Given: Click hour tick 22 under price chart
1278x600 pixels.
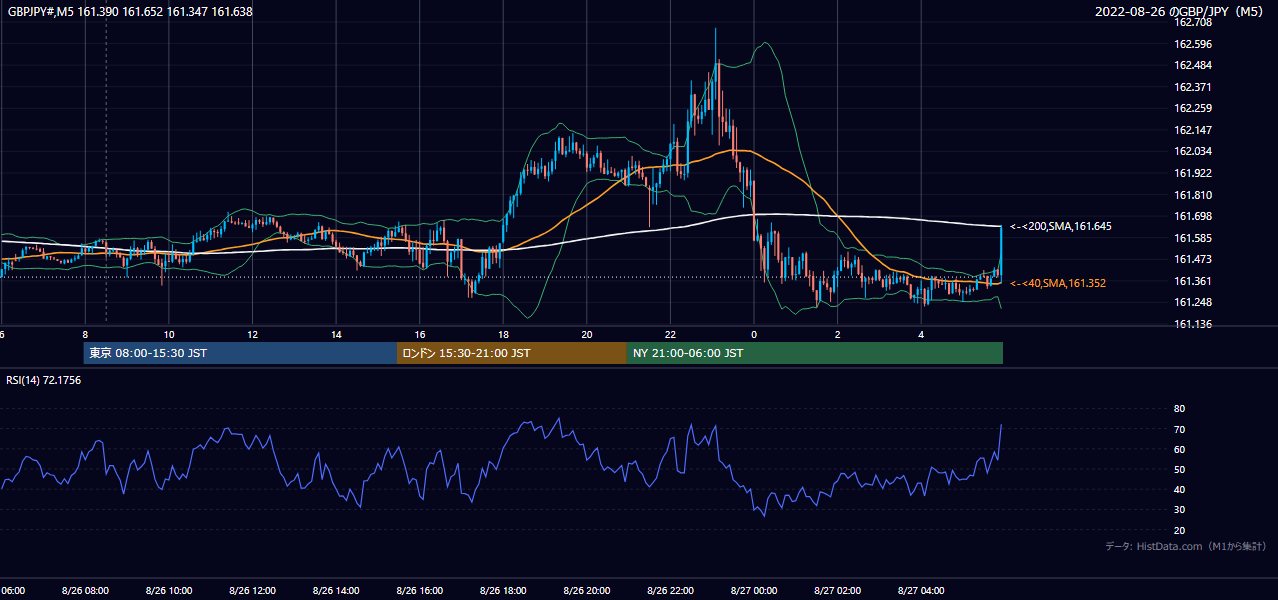Looking at the screenshot, I should (670, 334).
